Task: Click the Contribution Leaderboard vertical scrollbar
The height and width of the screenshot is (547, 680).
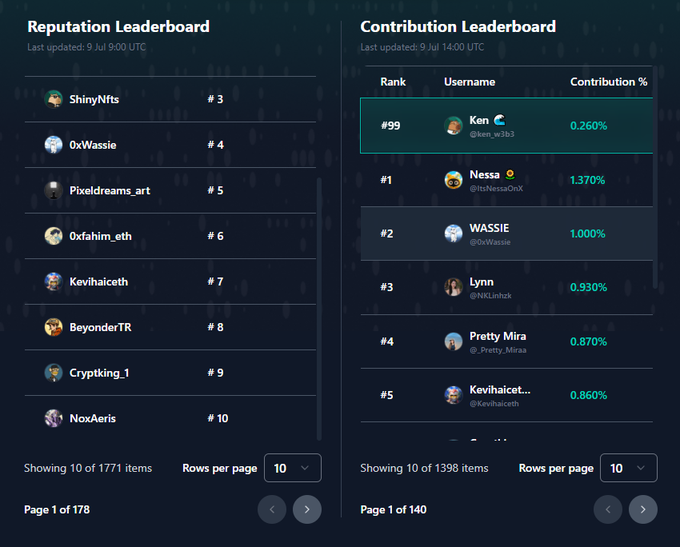Action: (x=655, y=177)
